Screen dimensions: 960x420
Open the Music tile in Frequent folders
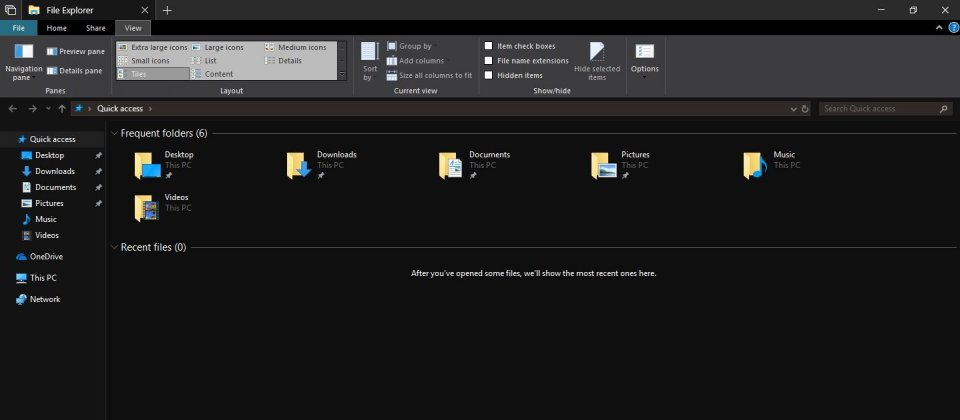771,165
